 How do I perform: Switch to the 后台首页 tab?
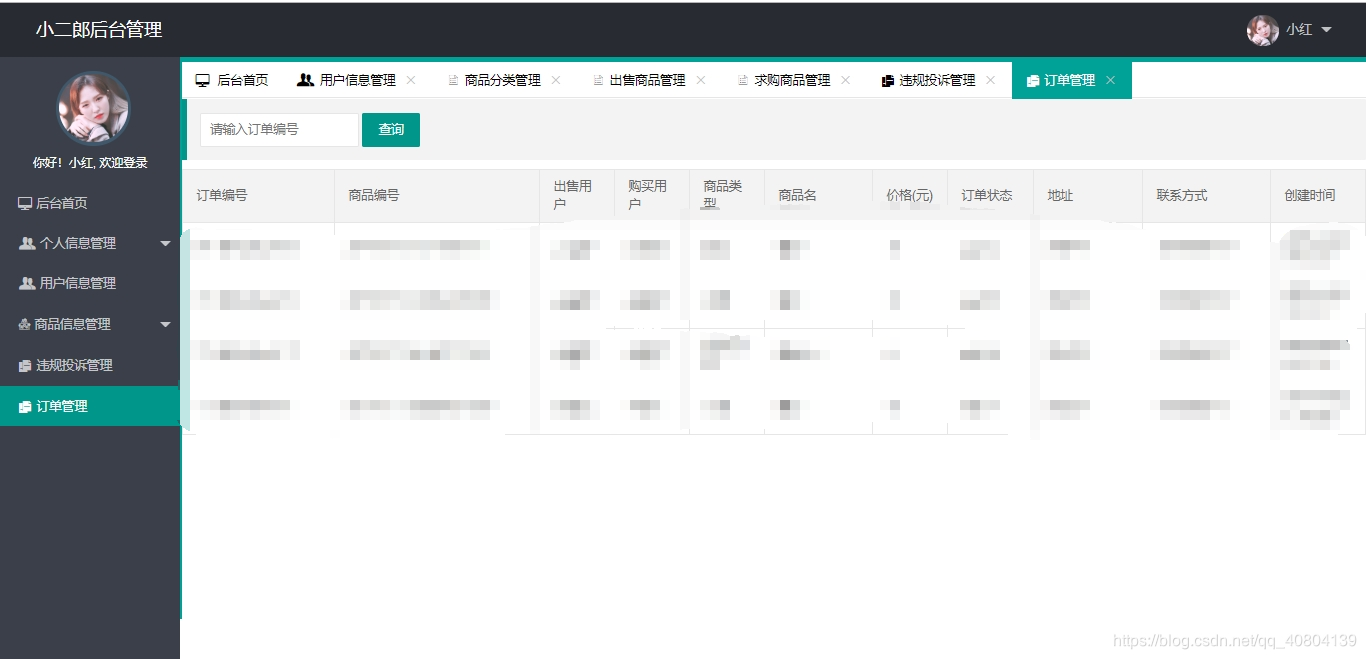pyautogui.click(x=232, y=80)
